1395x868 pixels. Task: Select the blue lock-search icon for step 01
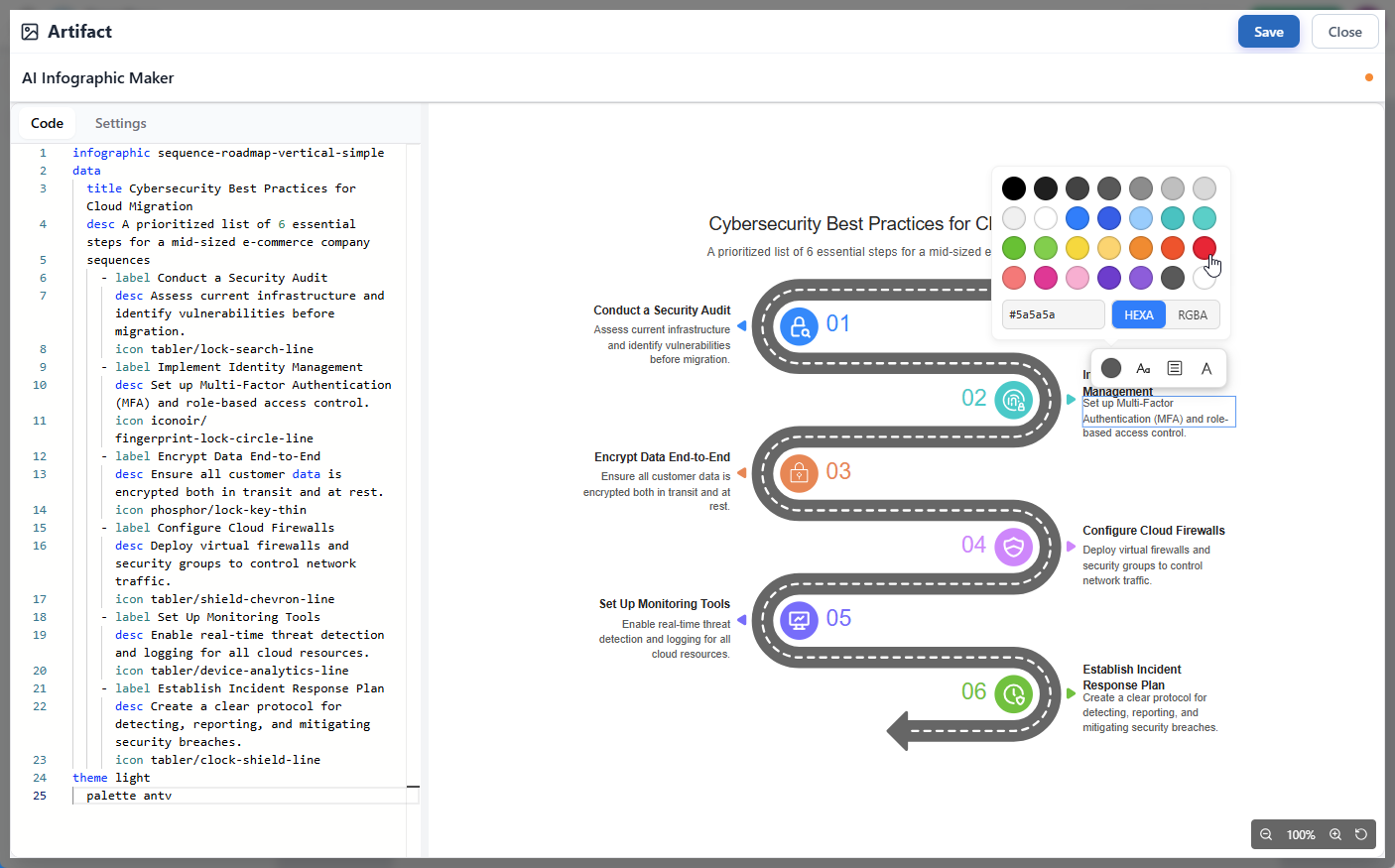point(799,325)
